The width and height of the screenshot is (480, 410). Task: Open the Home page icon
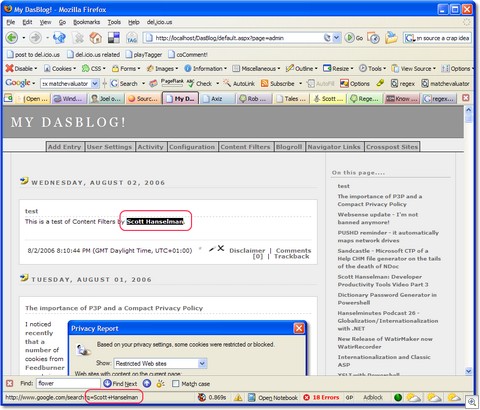96,38
